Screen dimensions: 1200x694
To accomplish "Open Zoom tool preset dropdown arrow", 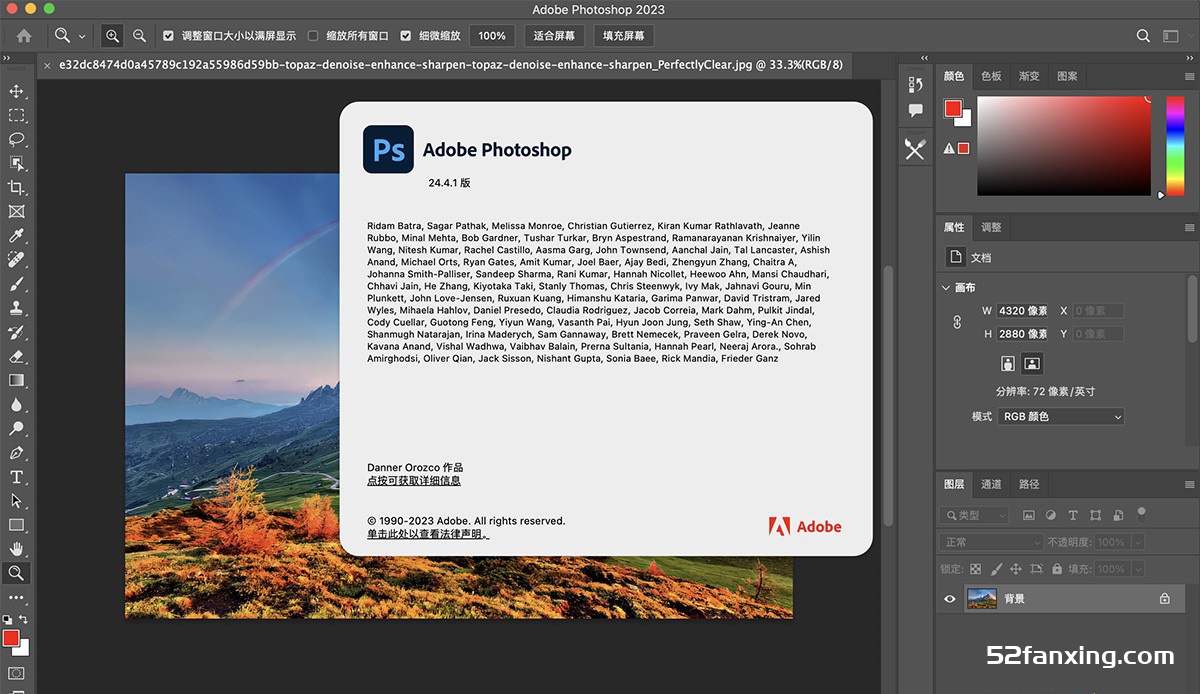I will (x=82, y=36).
